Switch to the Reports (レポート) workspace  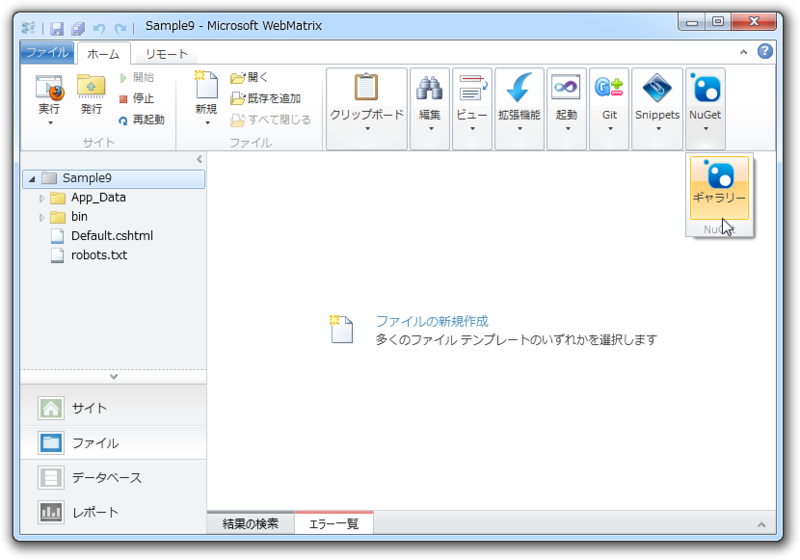(113, 512)
